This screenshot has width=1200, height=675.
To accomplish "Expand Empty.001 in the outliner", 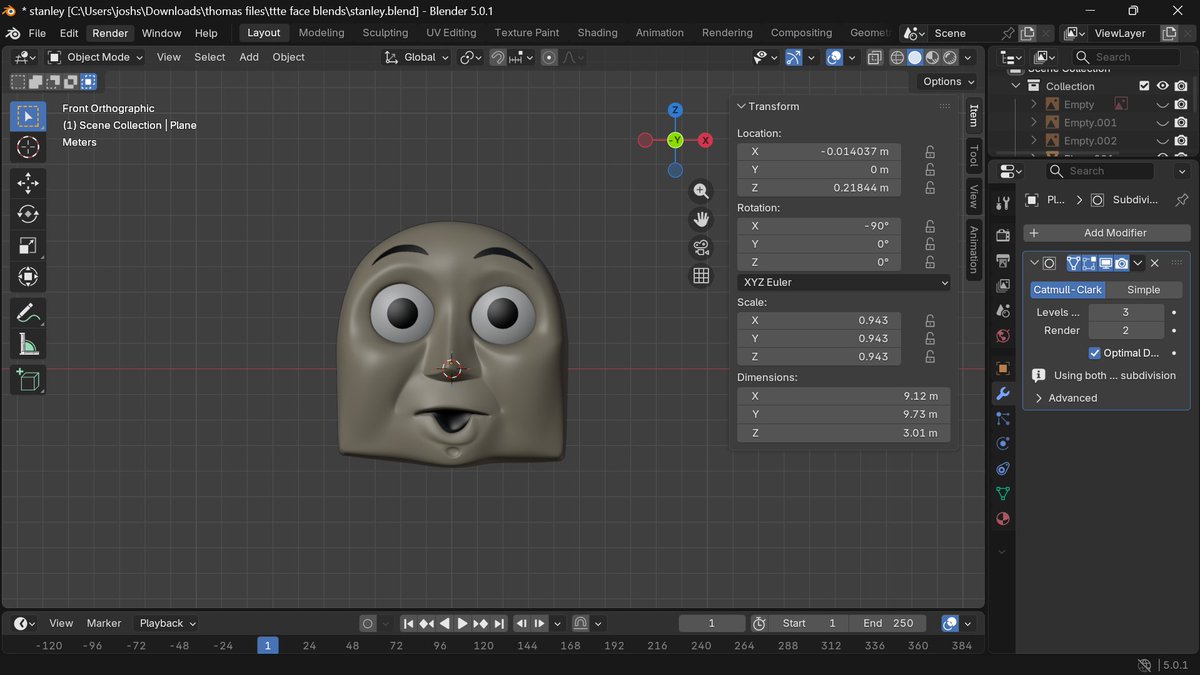I will (x=1034, y=123).
